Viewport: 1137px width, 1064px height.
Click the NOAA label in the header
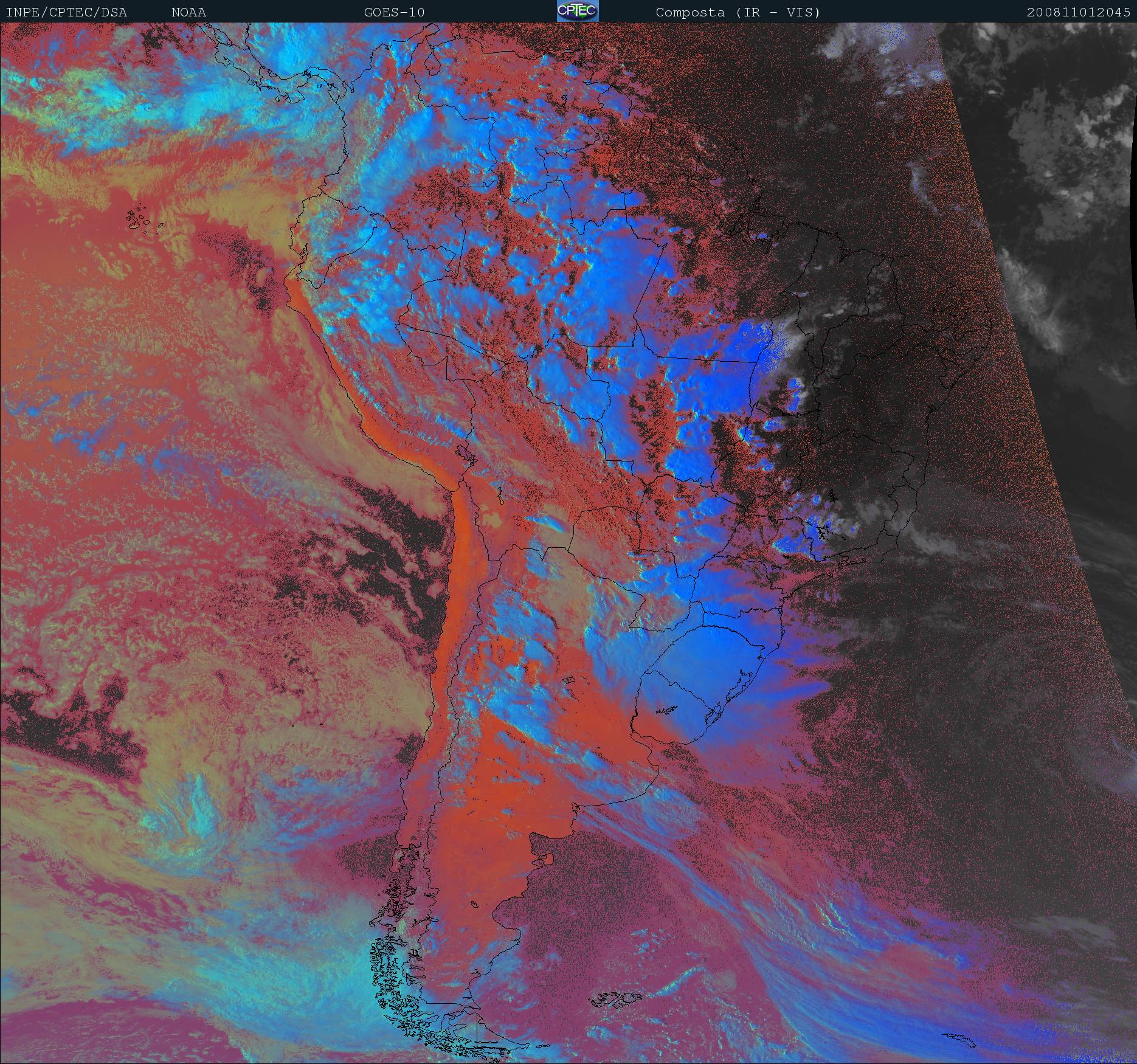(x=189, y=12)
